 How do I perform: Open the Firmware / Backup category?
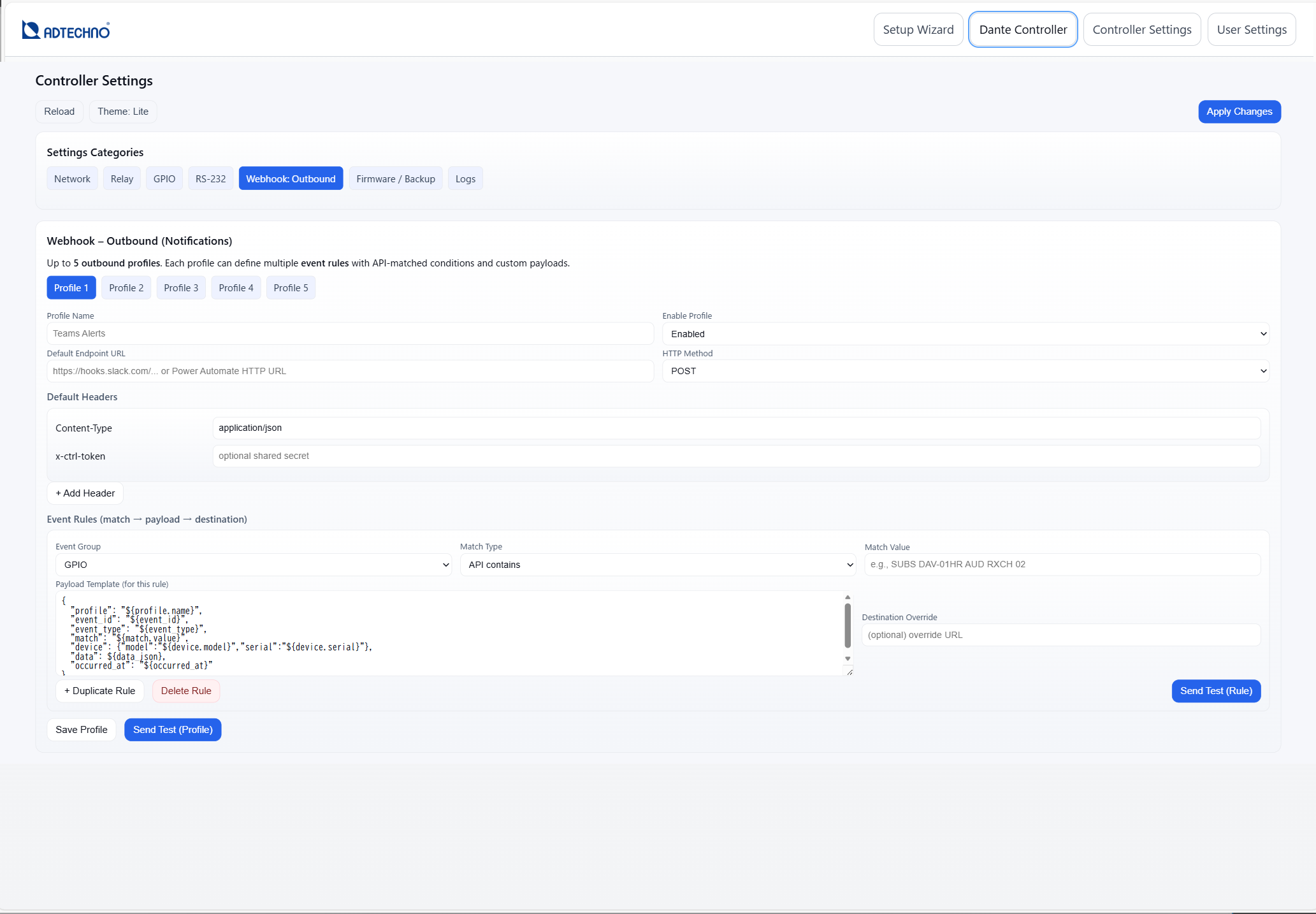pyautogui.click(x=395, y=178)
